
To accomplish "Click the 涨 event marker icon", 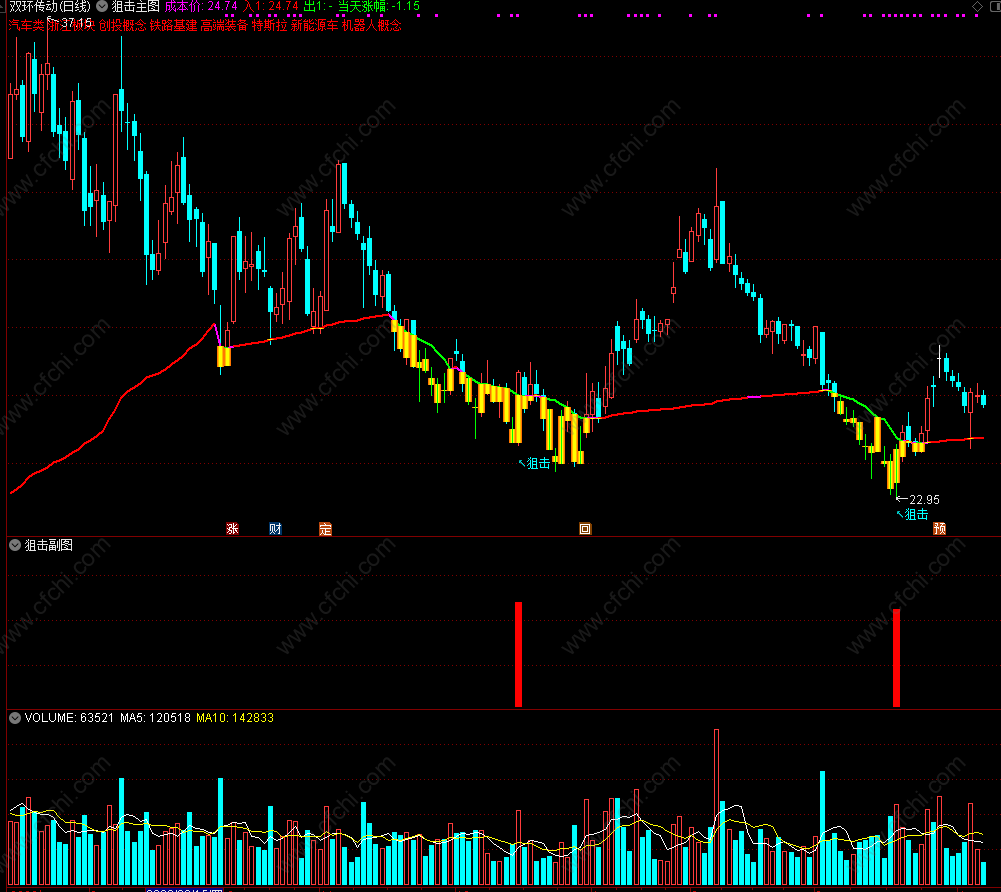I will [x=232, y=528].
